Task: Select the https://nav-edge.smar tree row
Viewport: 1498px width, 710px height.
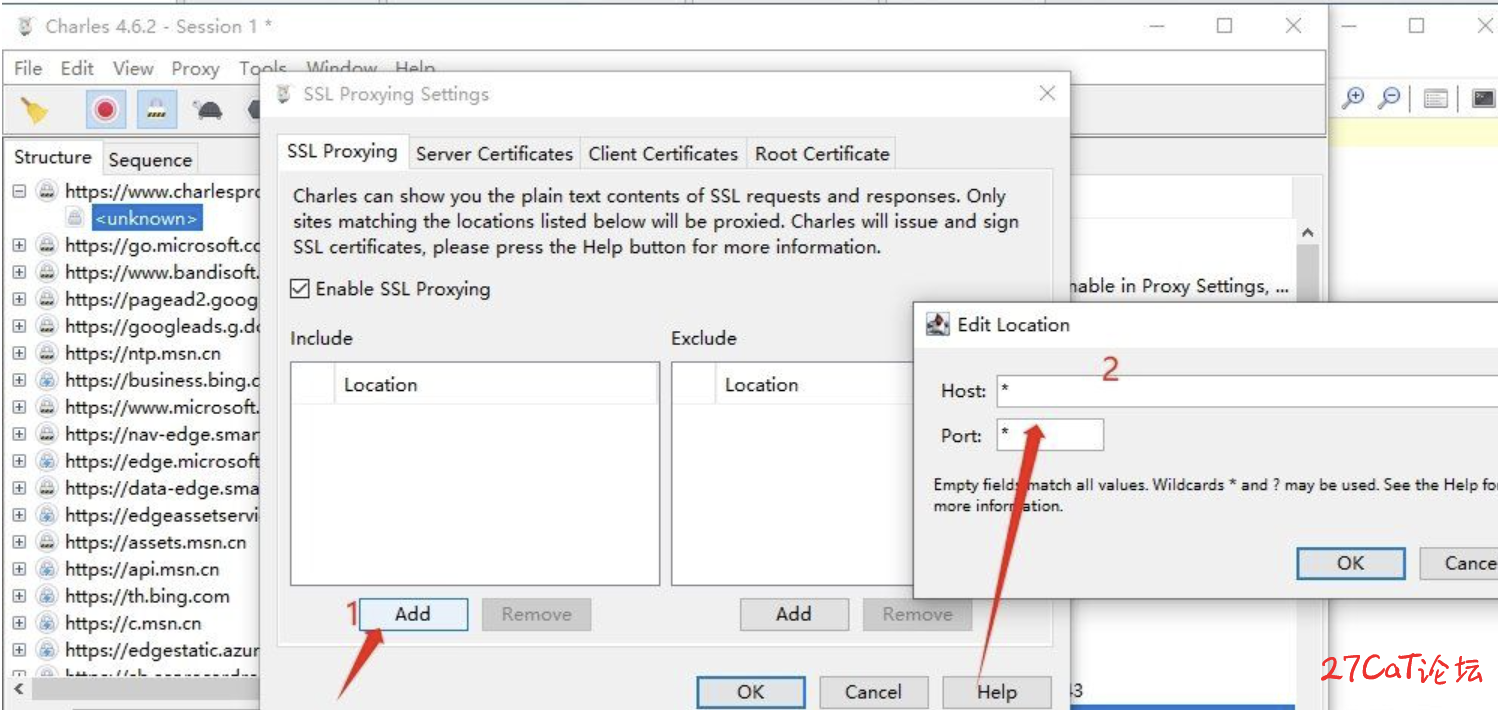Action: tap(161, 434)
